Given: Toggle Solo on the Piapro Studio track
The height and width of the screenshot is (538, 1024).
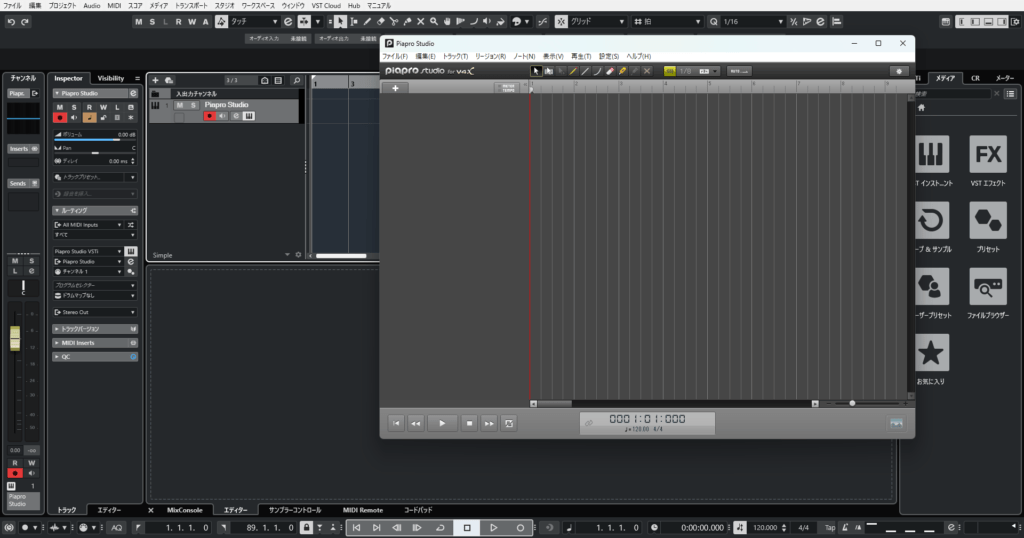Looking at the screenshot, I should point(193,105).
